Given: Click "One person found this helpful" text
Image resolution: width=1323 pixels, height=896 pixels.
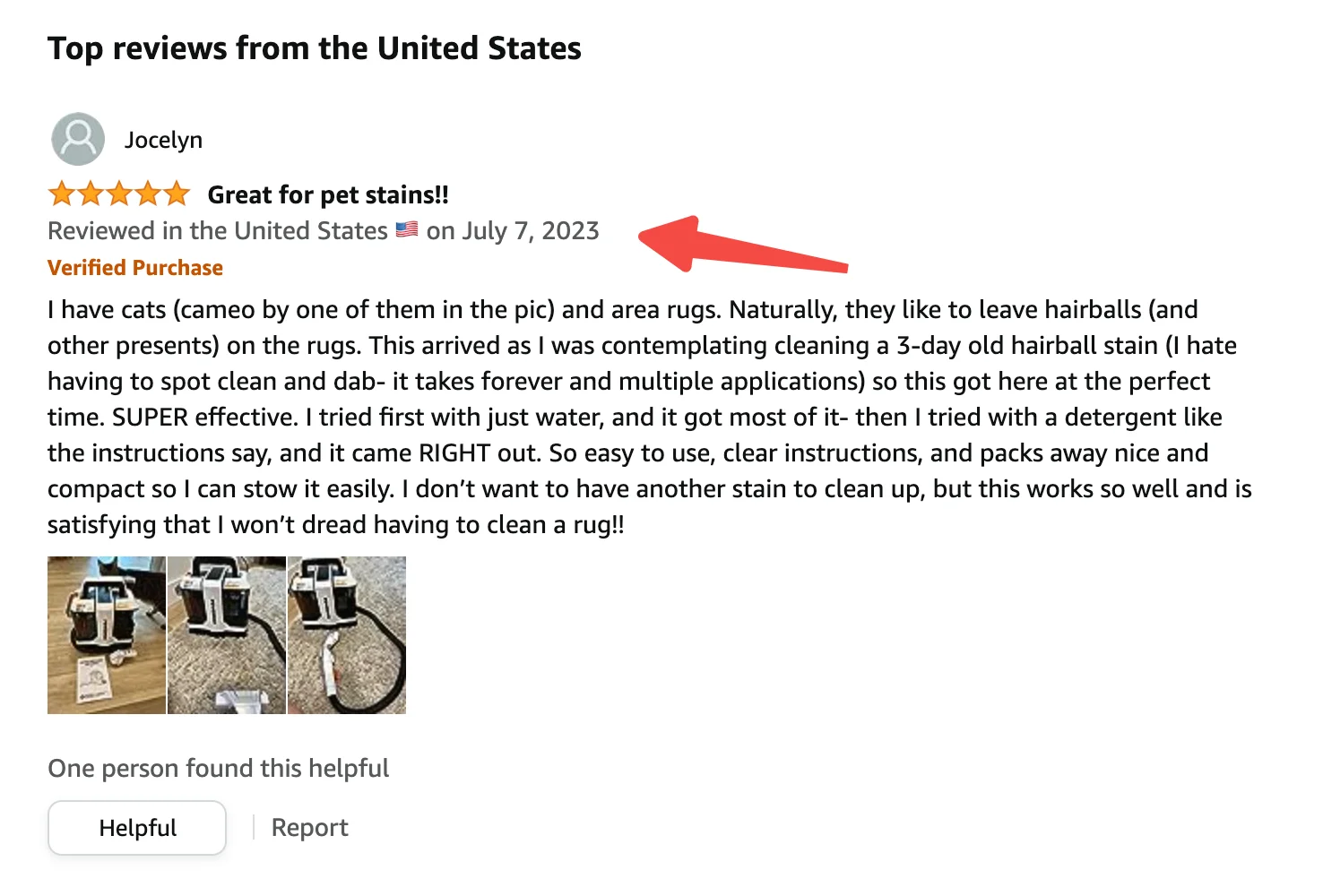Looking at the screenshot, I should 219,769.
